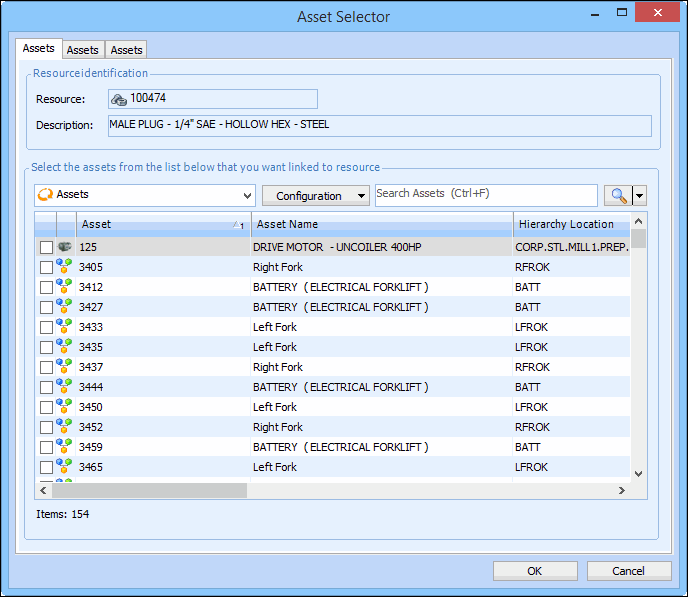The image size is (688, 597).
Task: Click the orange Assets icon in combo box
Action: pos(45,195)
